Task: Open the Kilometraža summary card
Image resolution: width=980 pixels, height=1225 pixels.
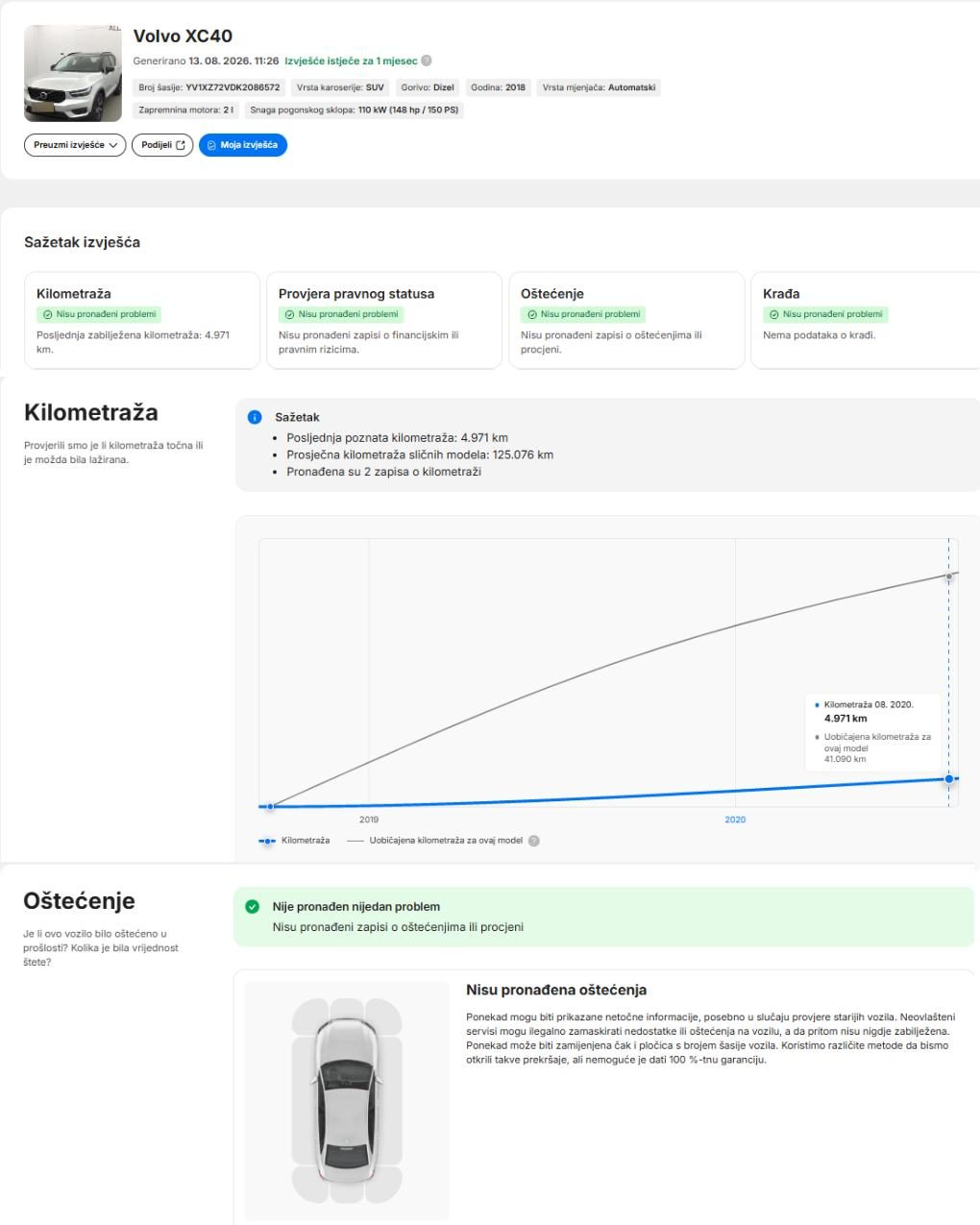Action: (142, 321)
